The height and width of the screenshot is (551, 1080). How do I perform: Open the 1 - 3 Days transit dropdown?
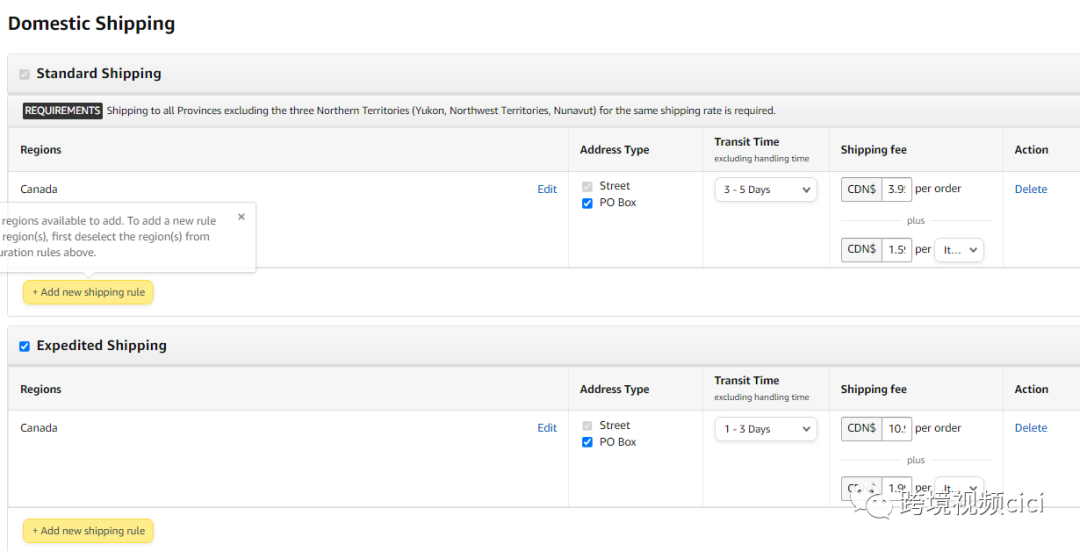[x=765, y=429]
